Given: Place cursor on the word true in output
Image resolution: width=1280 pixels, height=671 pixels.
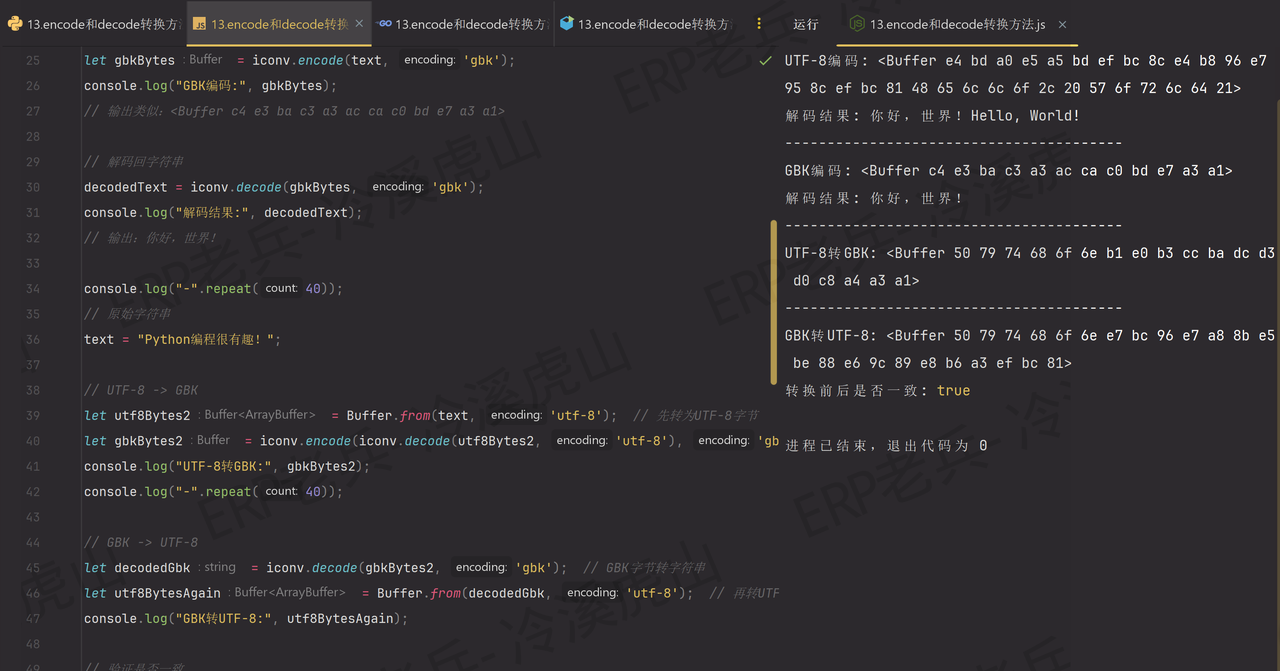Looking at the screenshot, I should click(x=953, y=390).
